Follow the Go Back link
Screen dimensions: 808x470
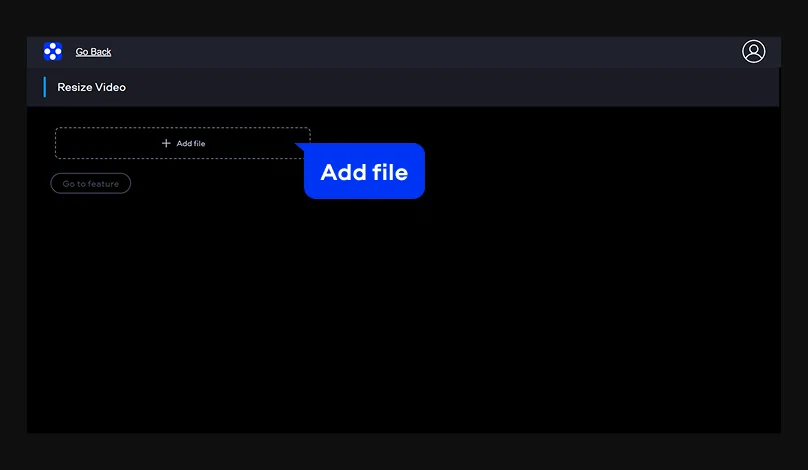point(93,52)
